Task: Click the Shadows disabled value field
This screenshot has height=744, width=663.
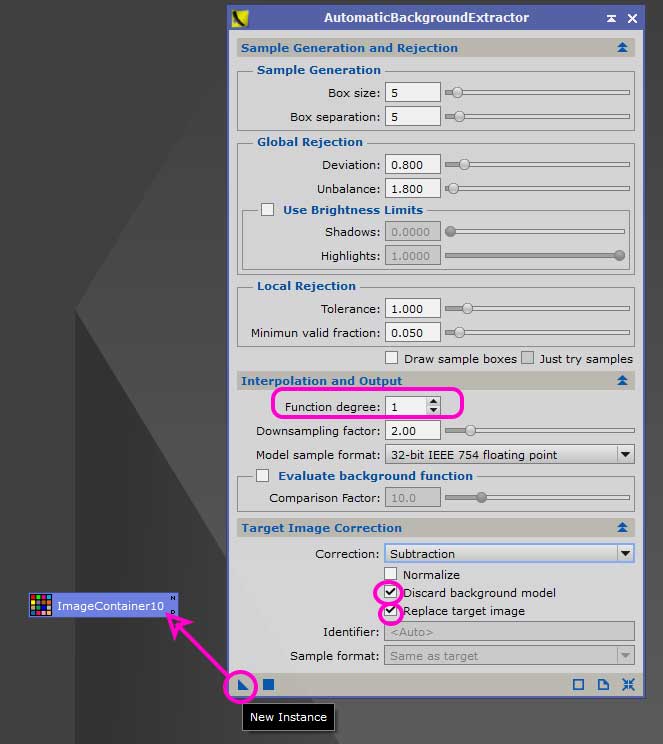Action: [x=412, y=232]
